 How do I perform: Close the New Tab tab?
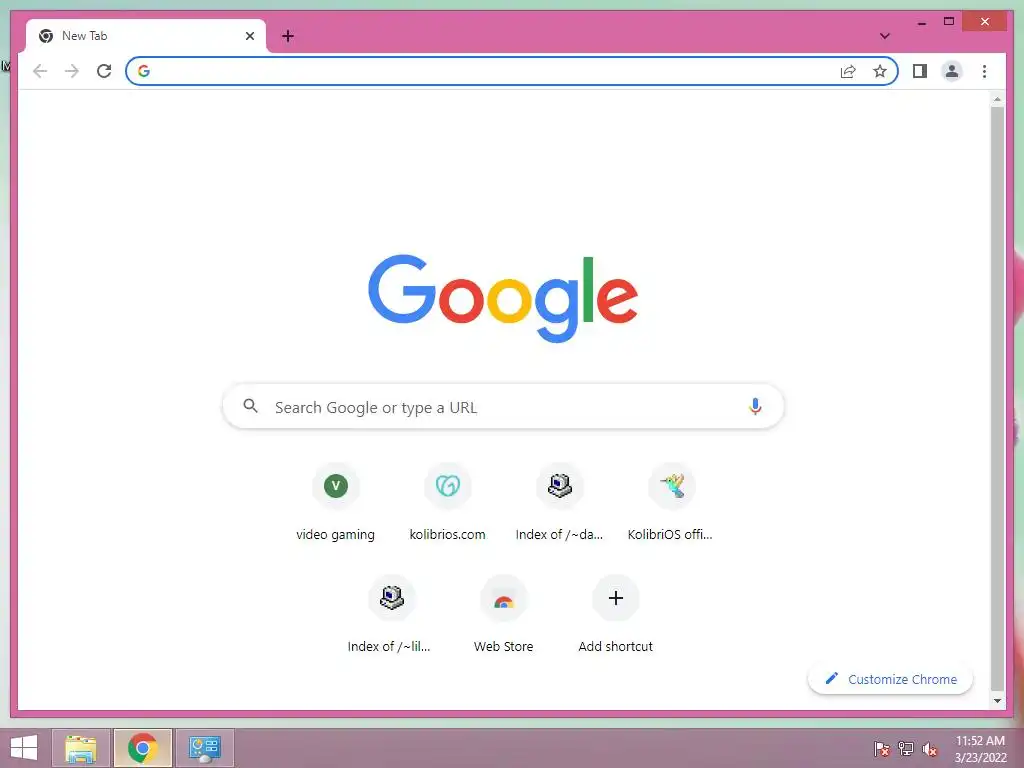pyautogui.click(x=249, y=36)
